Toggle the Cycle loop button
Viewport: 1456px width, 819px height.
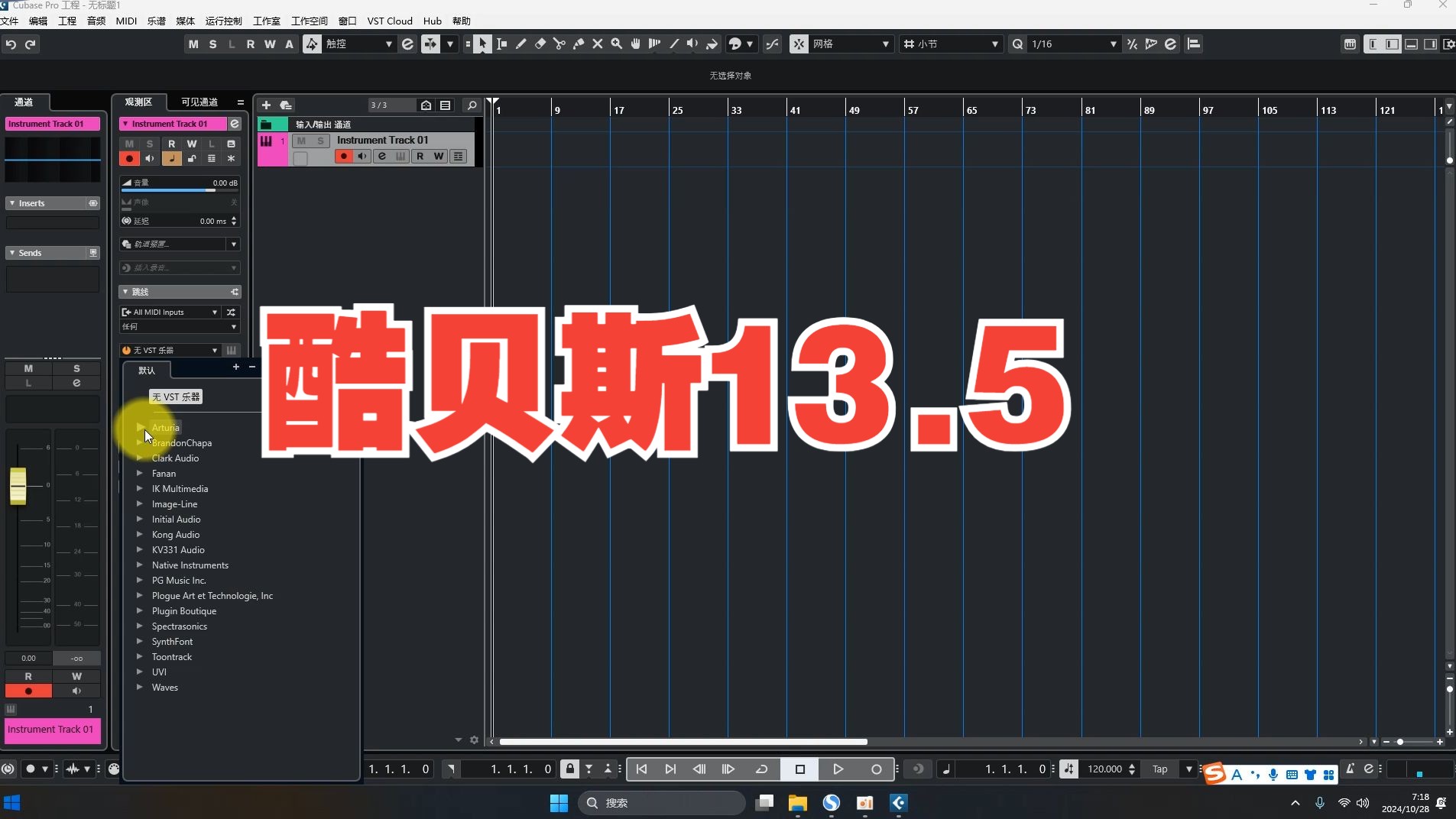761,769
